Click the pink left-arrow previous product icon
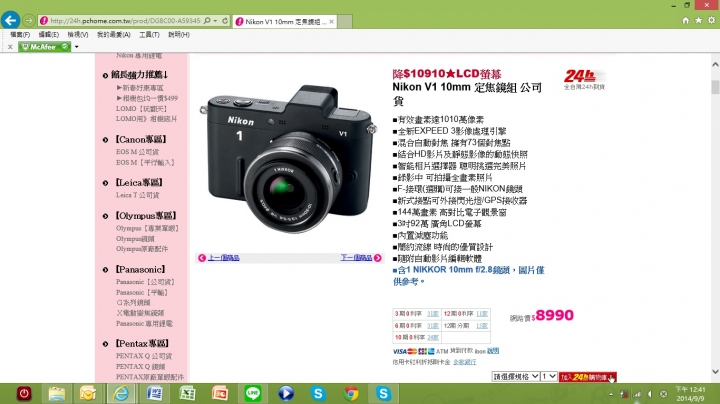The height and width of the screenshot is (404, 720). pyautogui.click(x=202, y=258)
